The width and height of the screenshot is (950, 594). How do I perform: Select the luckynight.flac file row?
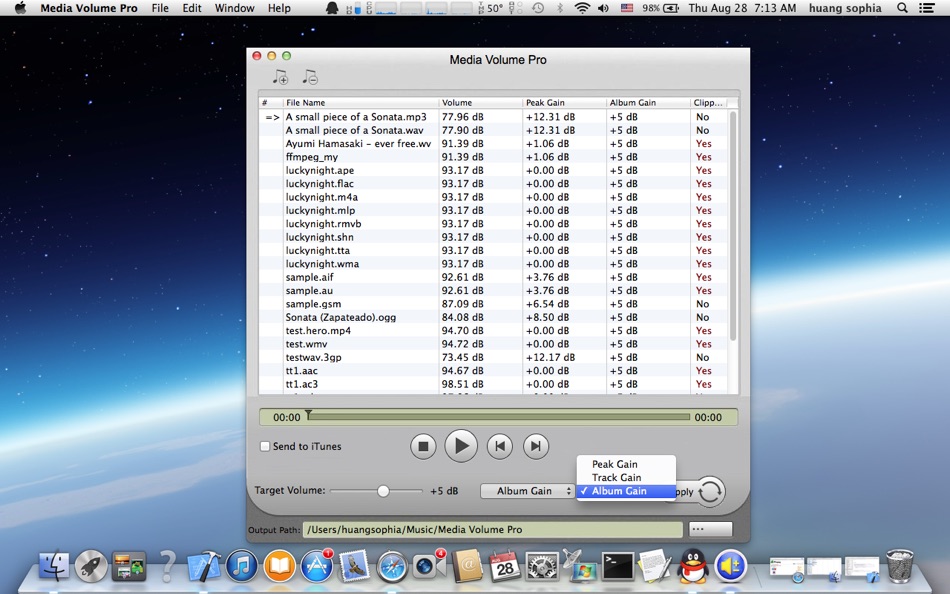click(x=494, y=184)
